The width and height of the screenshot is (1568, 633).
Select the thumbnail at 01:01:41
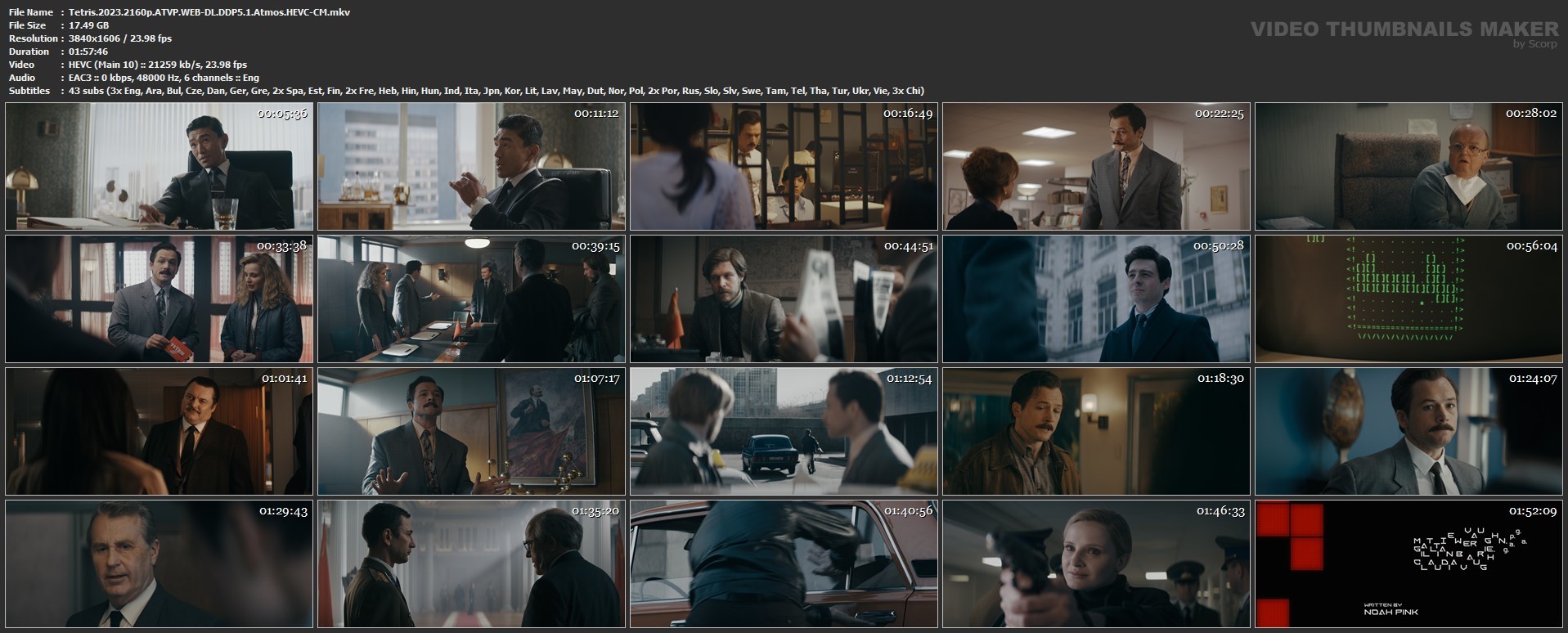coord(159,432)
